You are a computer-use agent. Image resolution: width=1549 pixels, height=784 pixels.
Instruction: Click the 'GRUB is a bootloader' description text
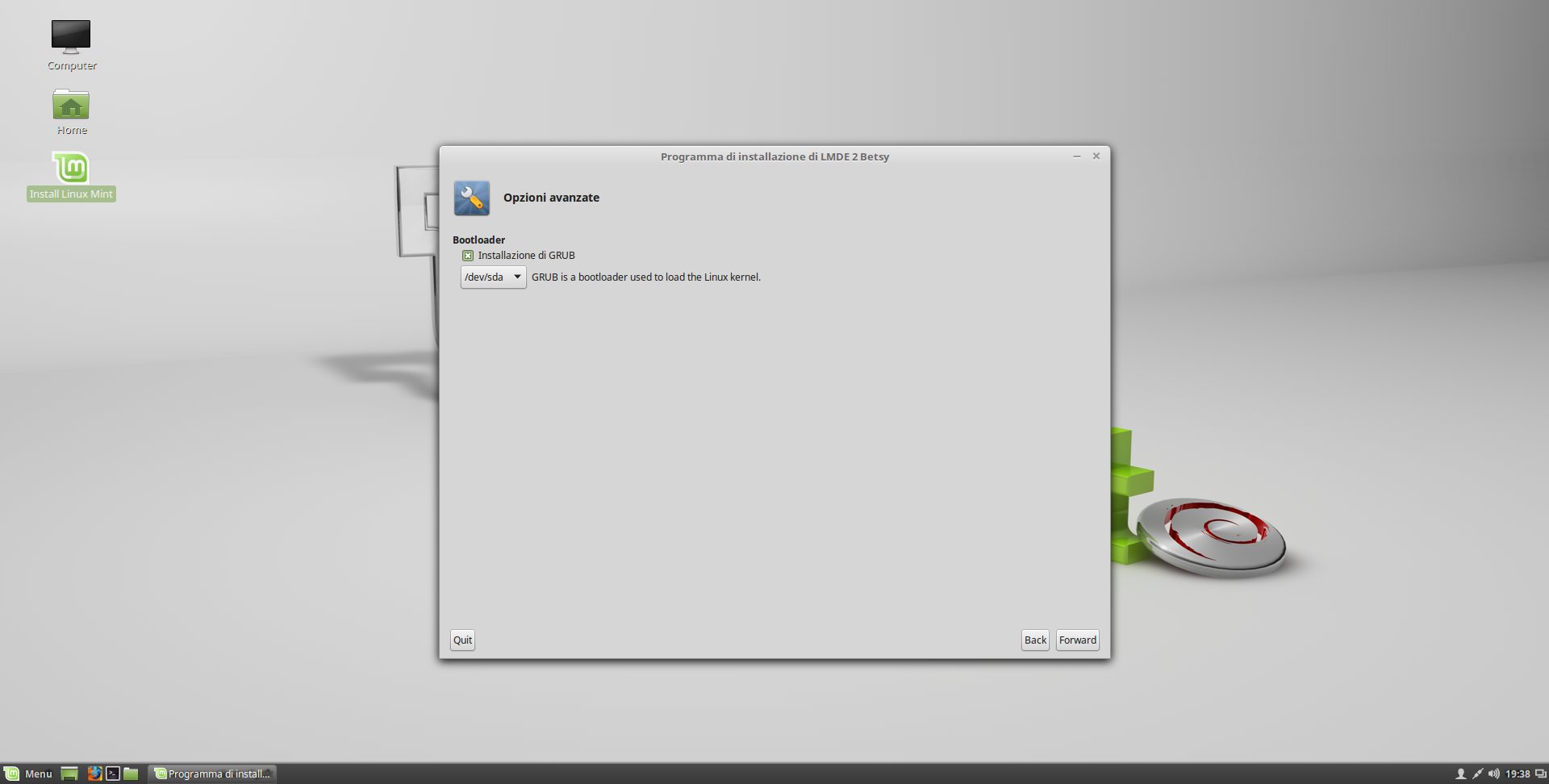click(x=646, y=277)
